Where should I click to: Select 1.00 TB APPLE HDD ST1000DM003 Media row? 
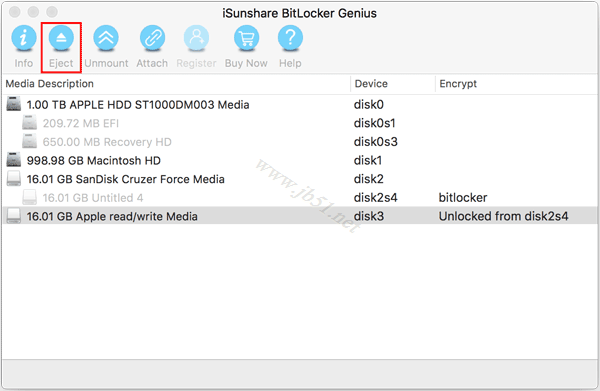tap(300, 104)
